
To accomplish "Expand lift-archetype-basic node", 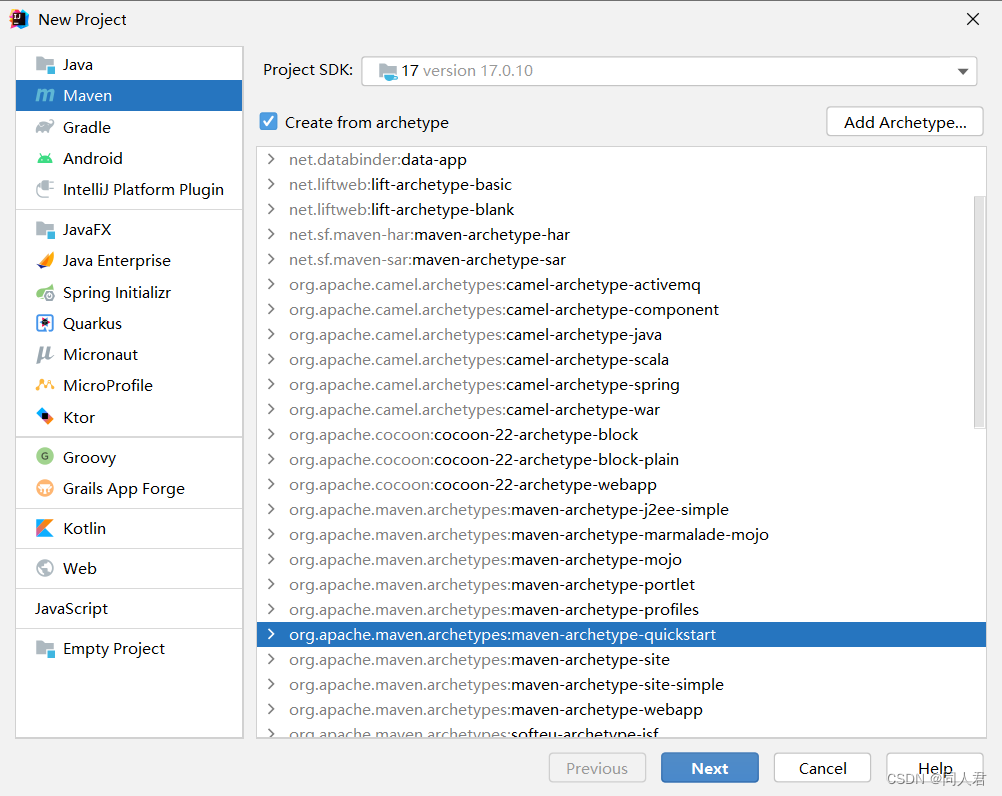I will pyautogui.click(x=271, y=184).
